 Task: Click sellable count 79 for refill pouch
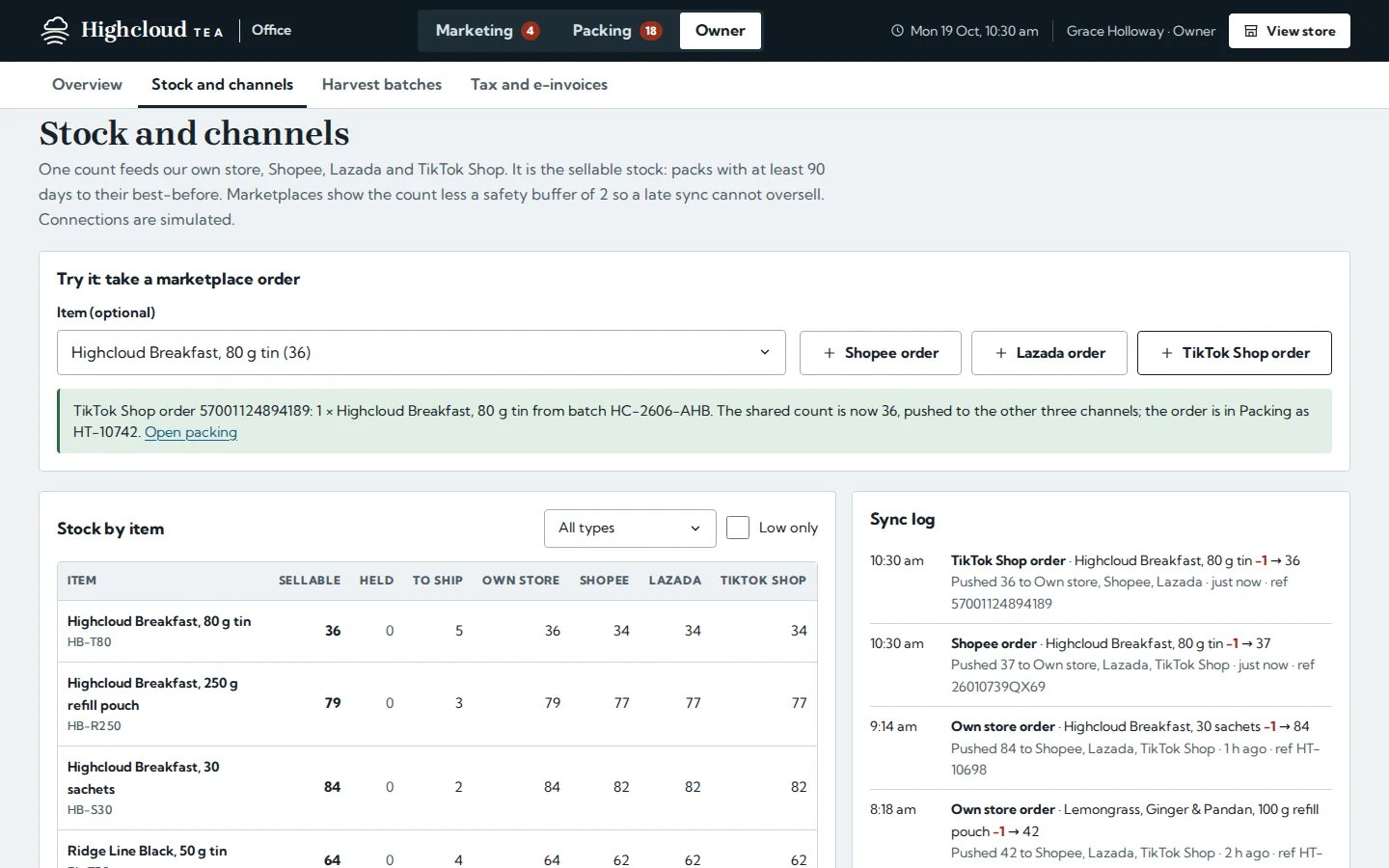click(333, 703)
